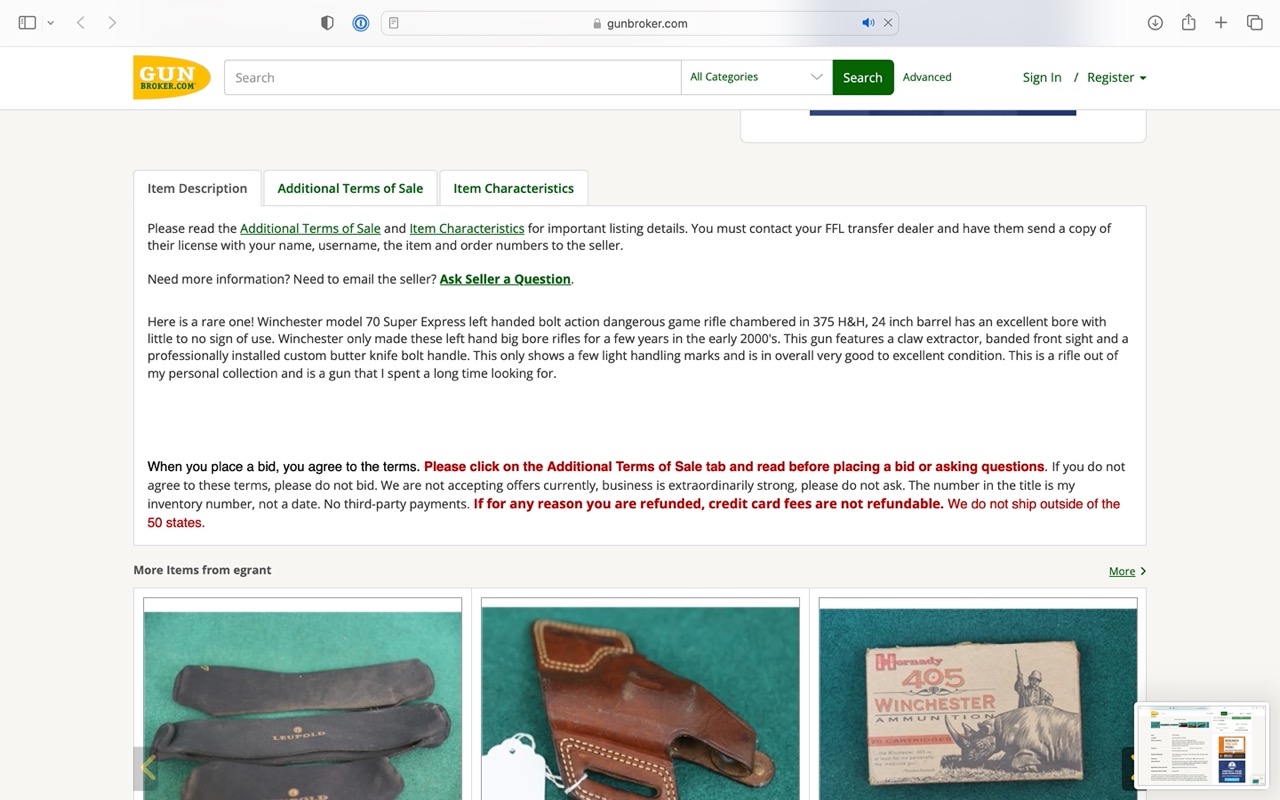Go back with the browser back arrow
The width and height of the screenshot is (1280, 800).
click(80, 23)
